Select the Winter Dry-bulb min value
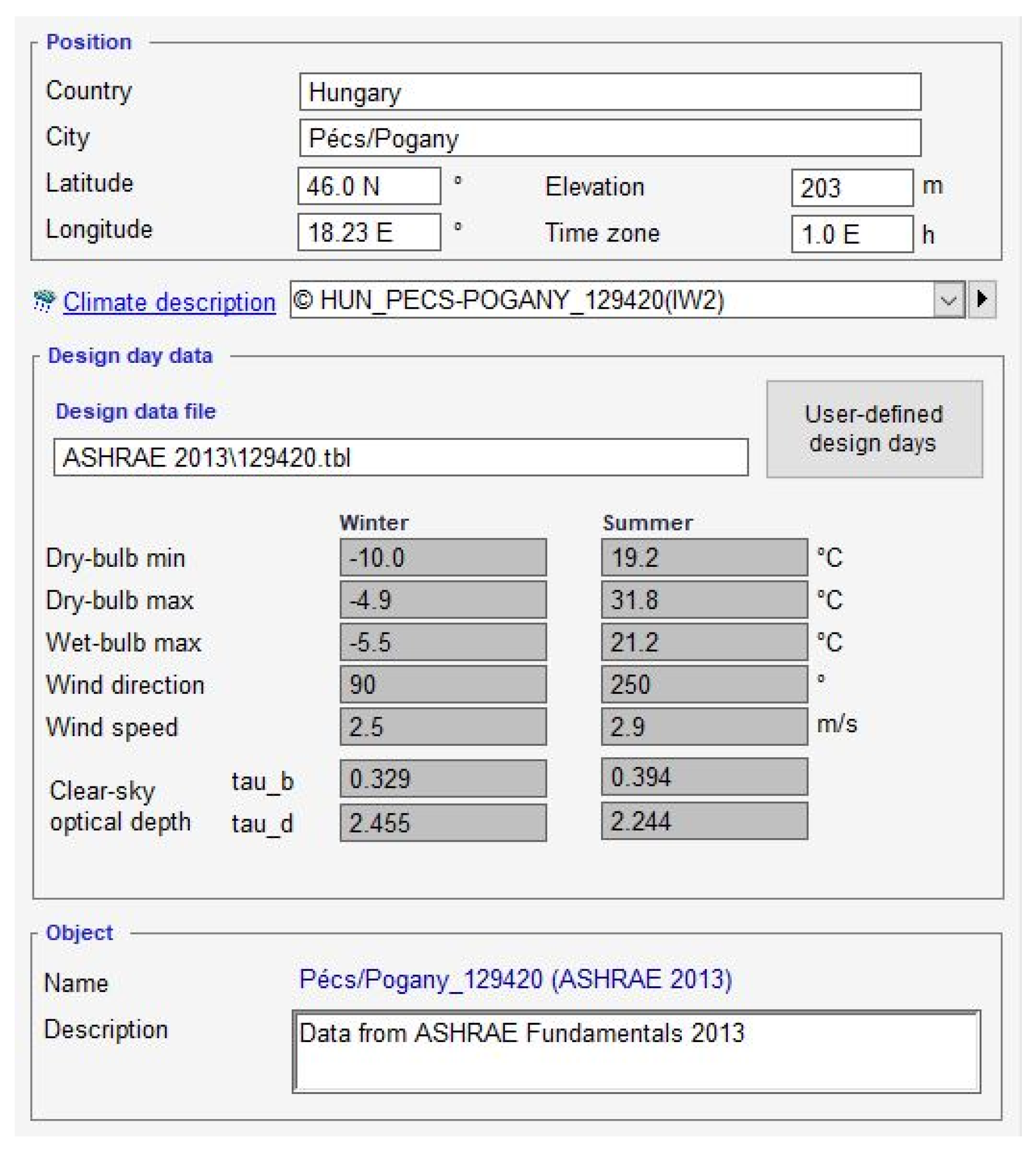The width and height of the screenshot is (1036, 1157). point(441,559)
